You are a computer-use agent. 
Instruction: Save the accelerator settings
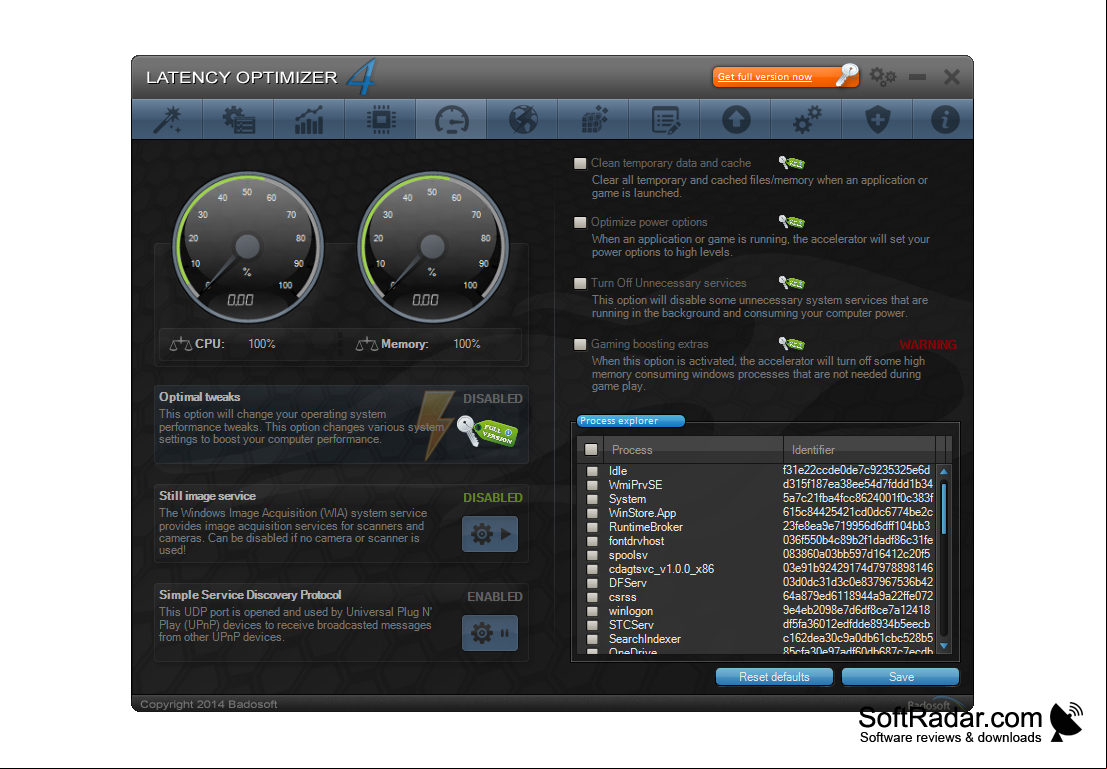pos(901,677)
